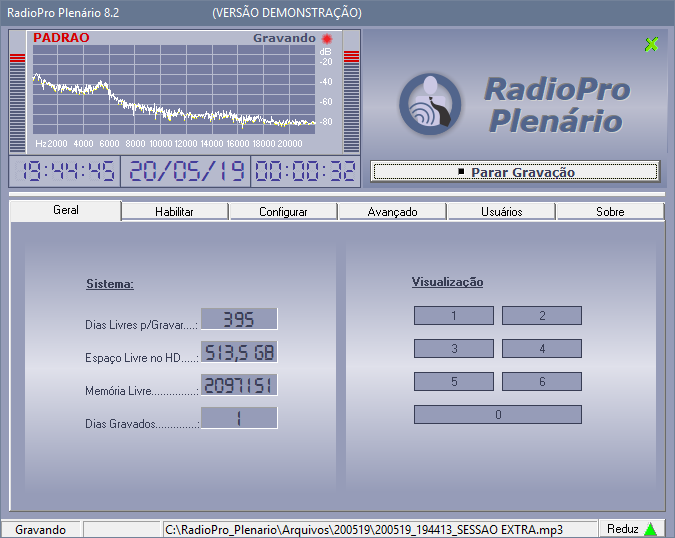Click the Gravando status bar entry

pos(40,529)
